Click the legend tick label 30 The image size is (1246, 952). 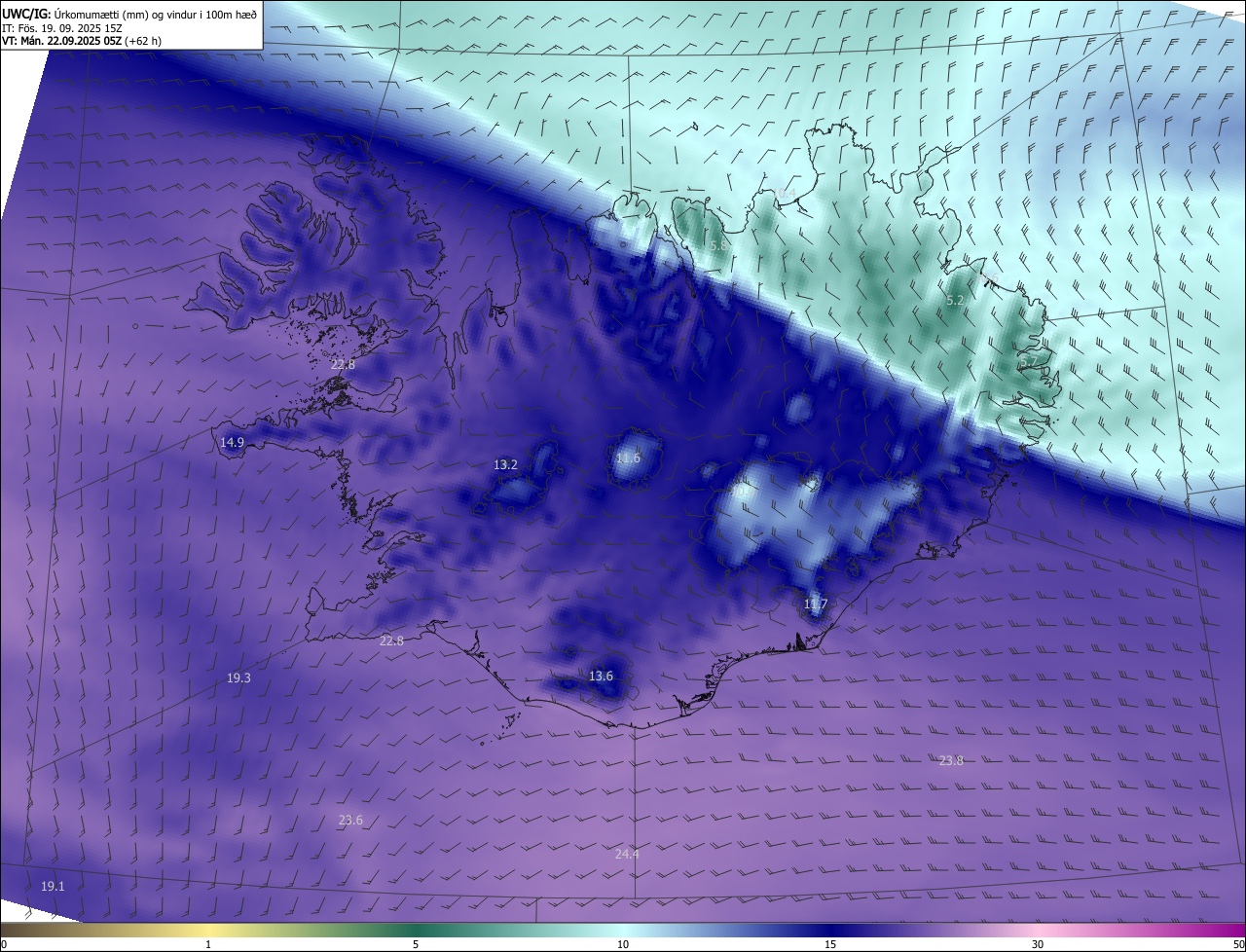(1038, 944)
